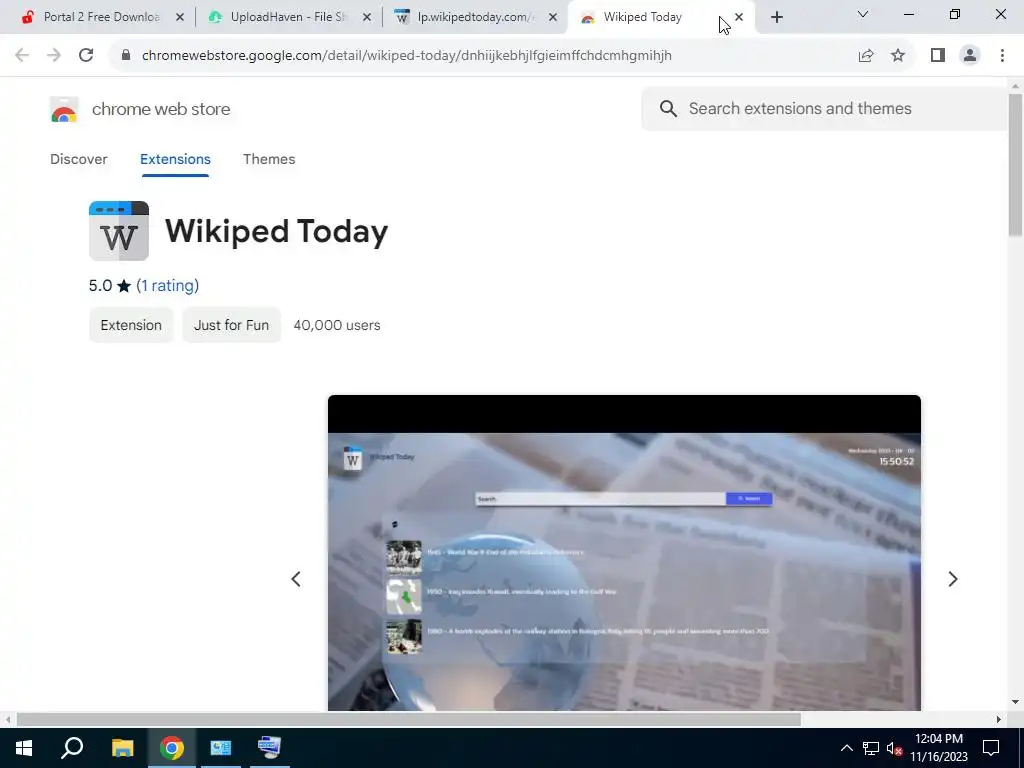Viewport: 1024px width, 768px height.
Task: Open the taskbar app beside Chrome
Action: 221,748
